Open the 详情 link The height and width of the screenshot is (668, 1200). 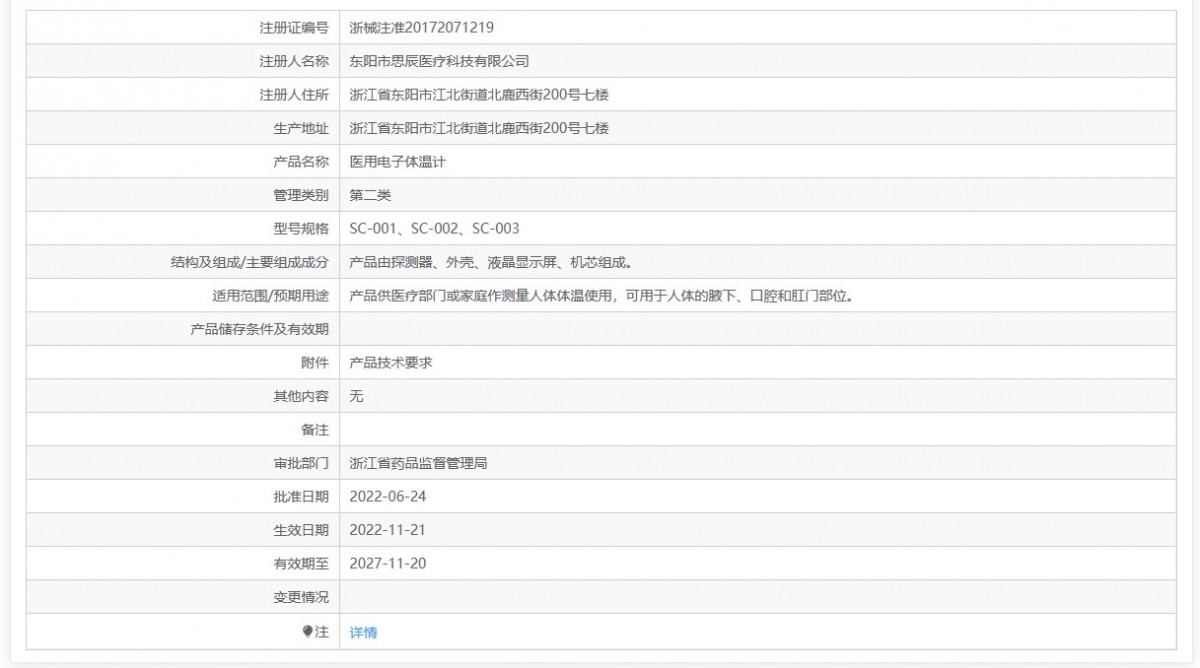363,632
